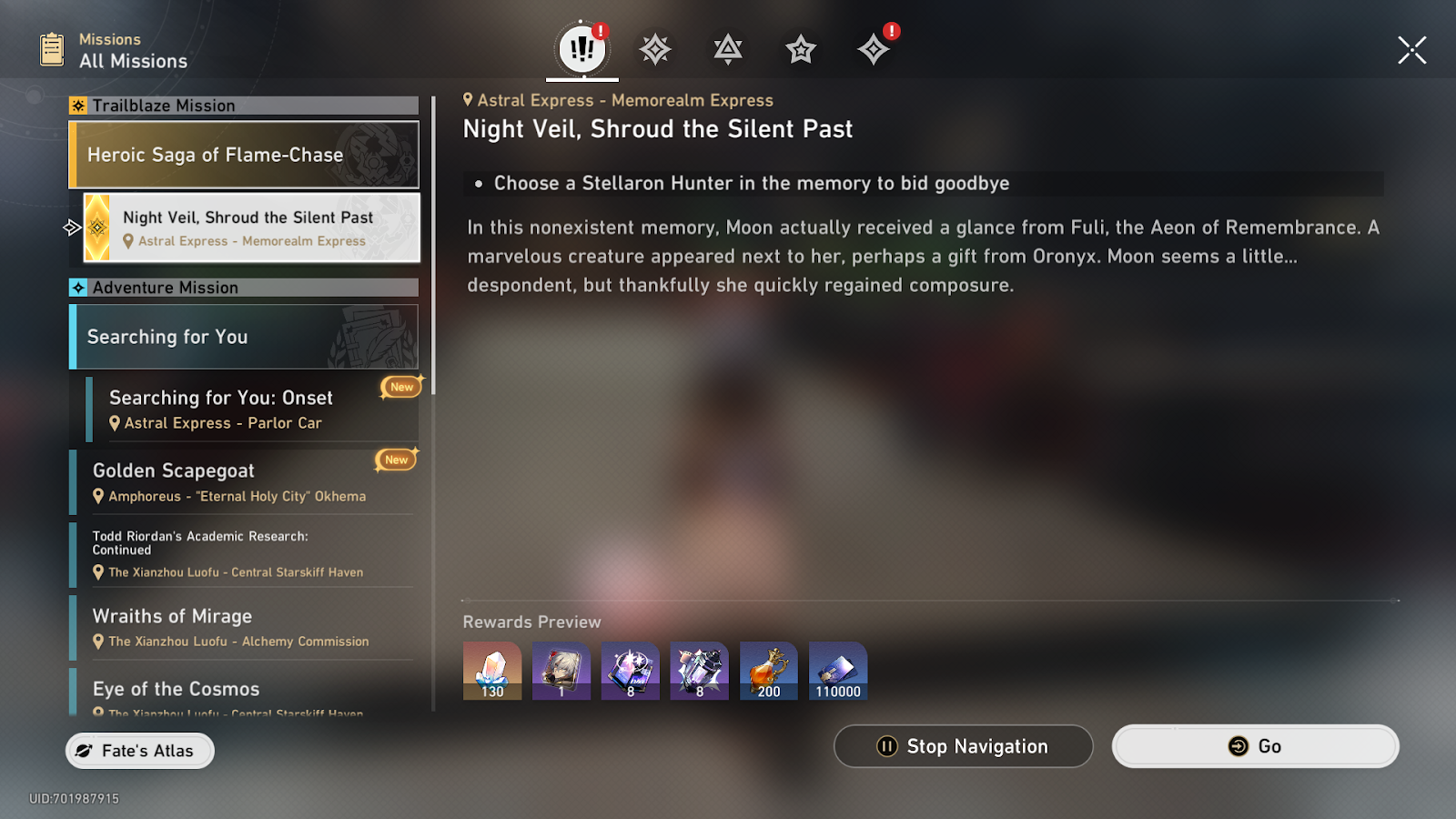Switch to the Companion Mission triangle filter icon
Viewport: 1456px width, 819px height.
point(728,49)
